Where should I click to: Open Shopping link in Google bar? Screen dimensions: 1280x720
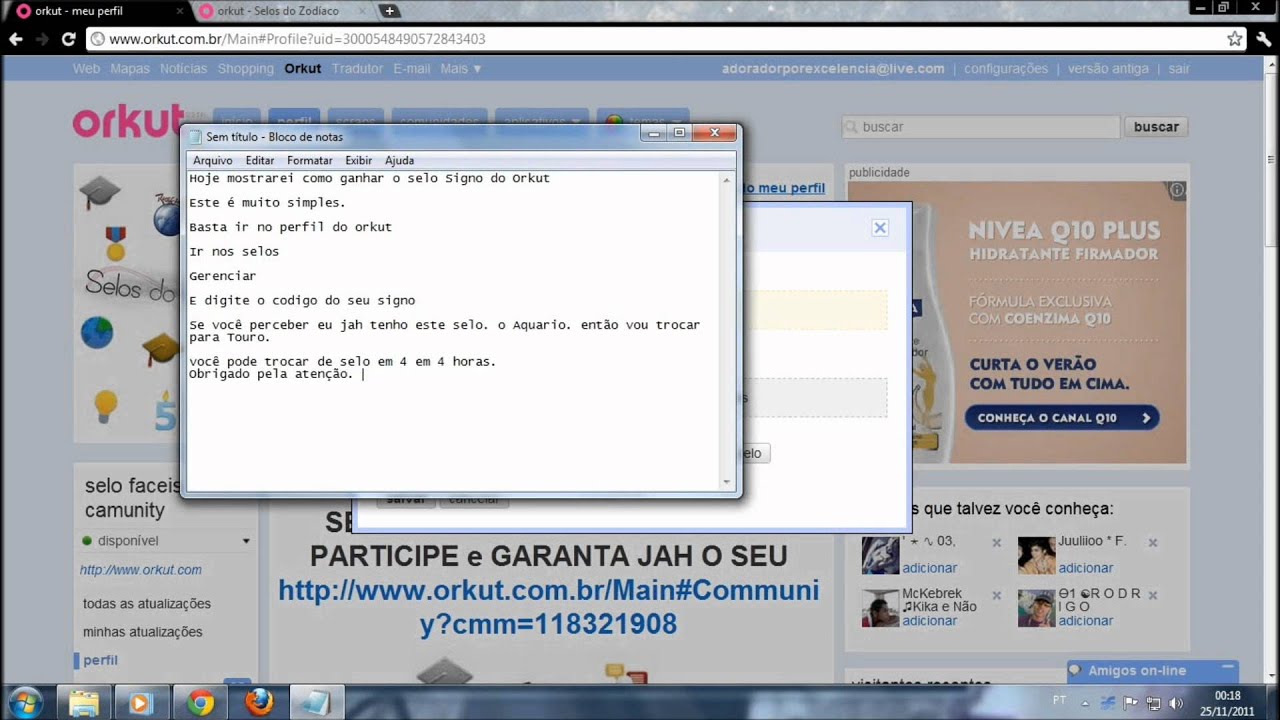point(245,69)
